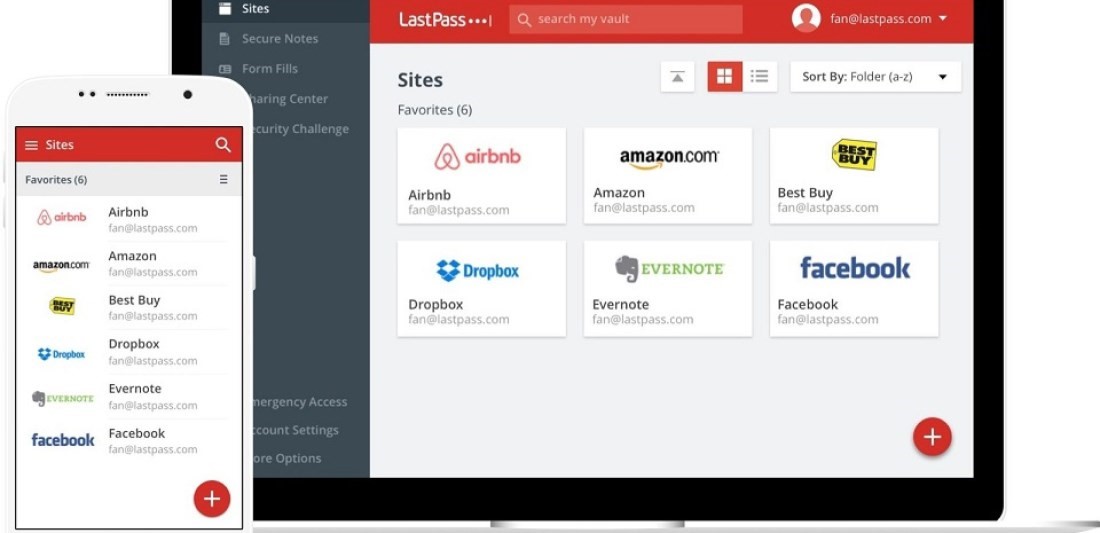1100x533 pixels.
Task: Collapse all folders with the arrow-up button
Action: pos(678,76)
